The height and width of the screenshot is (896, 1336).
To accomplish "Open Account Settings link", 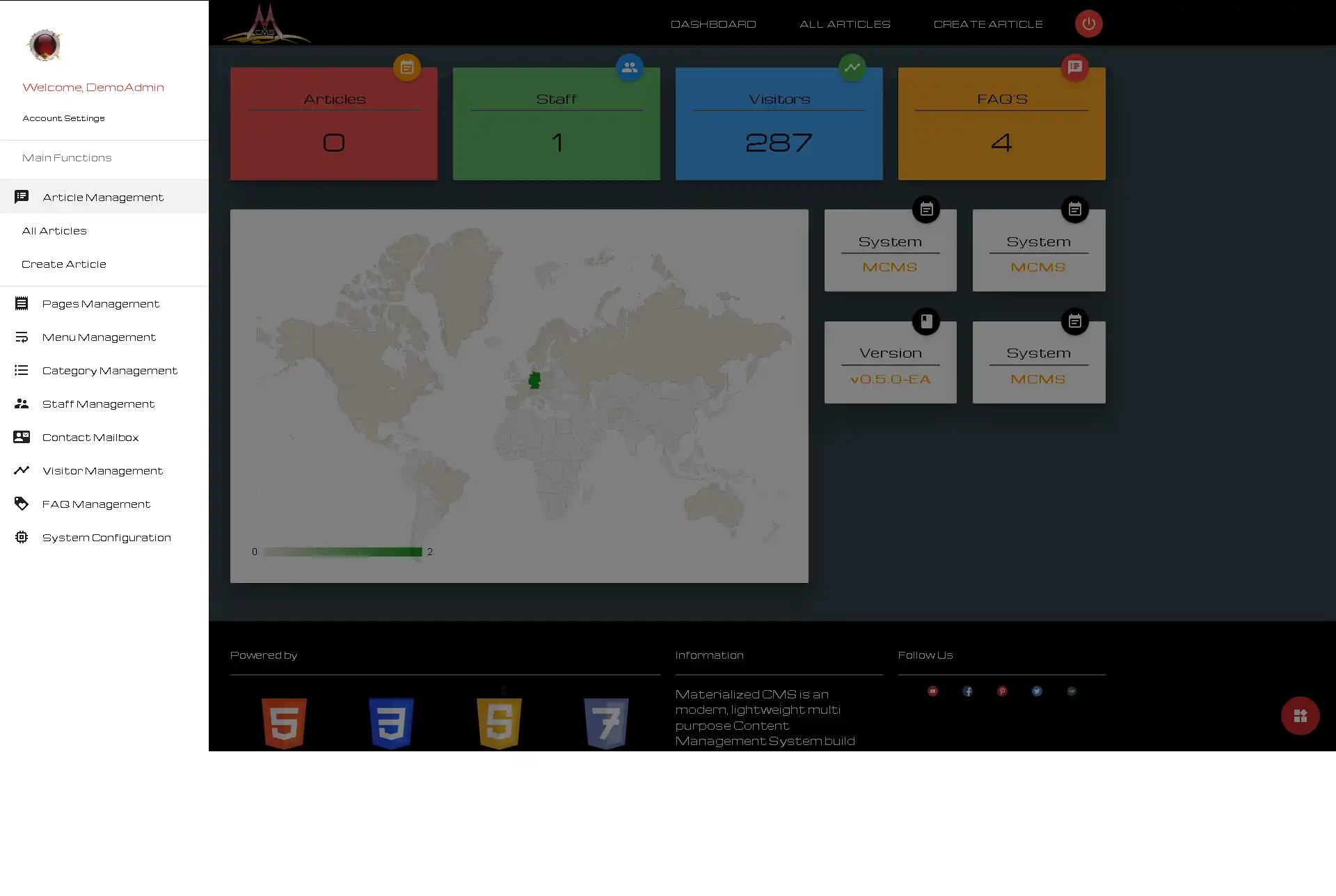I will point(63,117).
